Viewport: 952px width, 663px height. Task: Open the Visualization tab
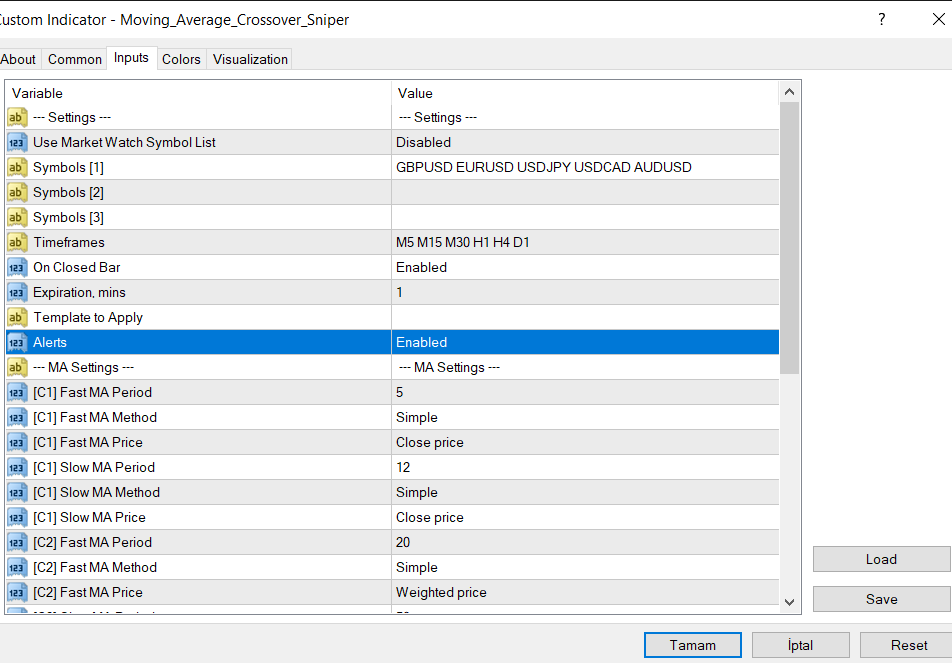(250, 59)
